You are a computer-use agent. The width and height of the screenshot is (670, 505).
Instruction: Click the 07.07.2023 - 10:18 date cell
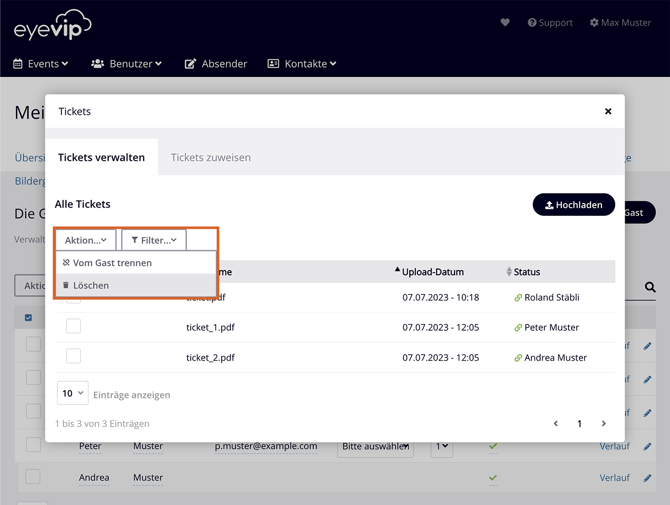pos(441,297)
